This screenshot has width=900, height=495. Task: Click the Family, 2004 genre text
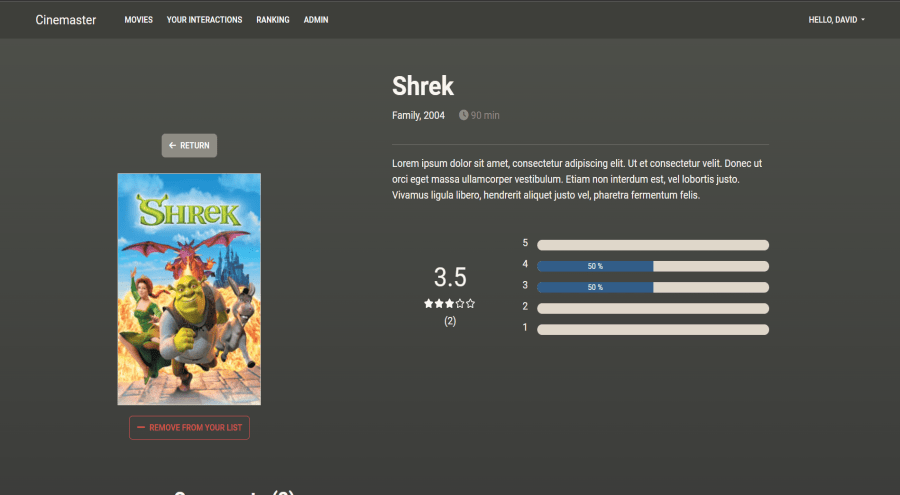[x=418, y=115]
